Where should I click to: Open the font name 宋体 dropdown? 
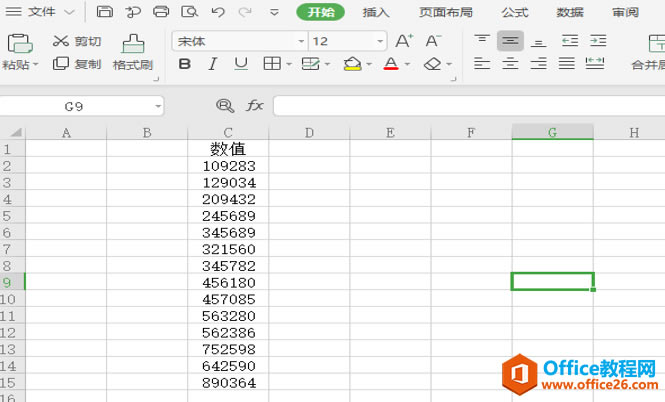click(301, 42)
